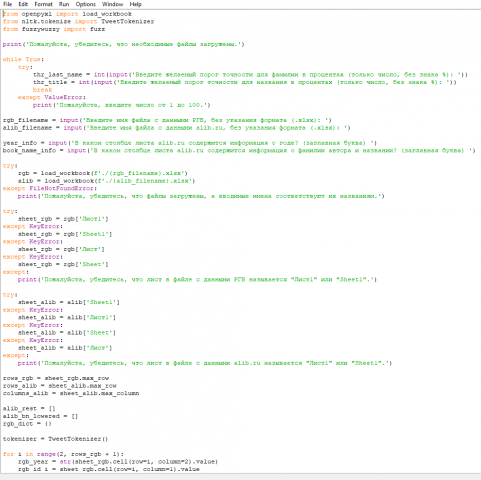Click the 'except FileNotFoundError:' line
Screen dimensions: 481x480
coord(50,188)
